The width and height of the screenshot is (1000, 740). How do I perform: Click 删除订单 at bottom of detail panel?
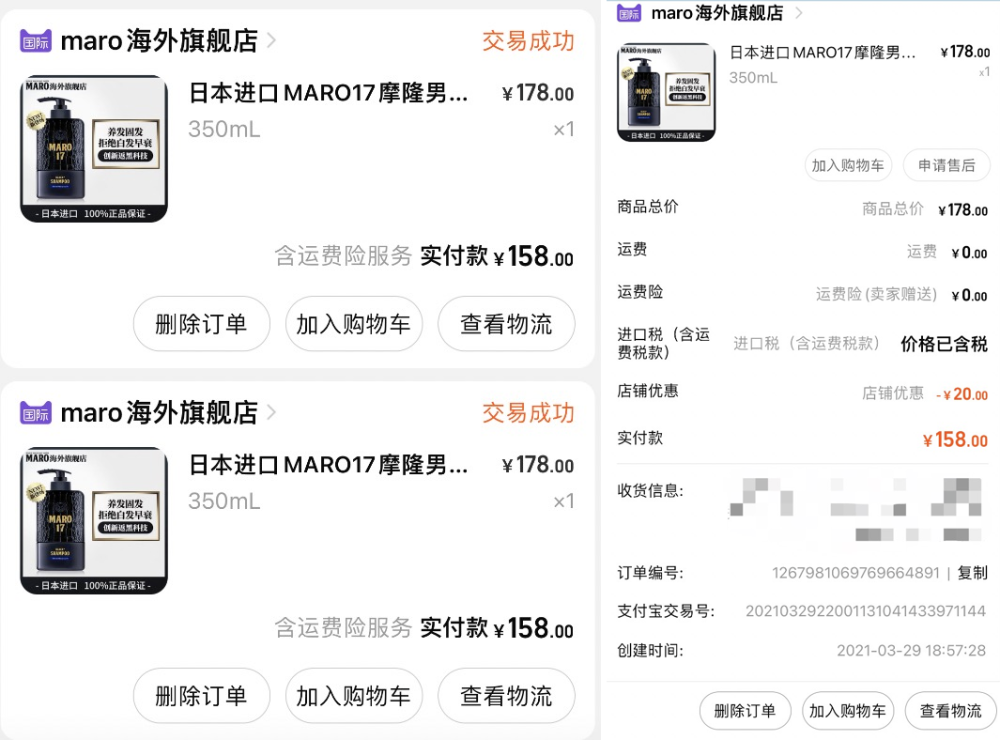click(745, 711)
